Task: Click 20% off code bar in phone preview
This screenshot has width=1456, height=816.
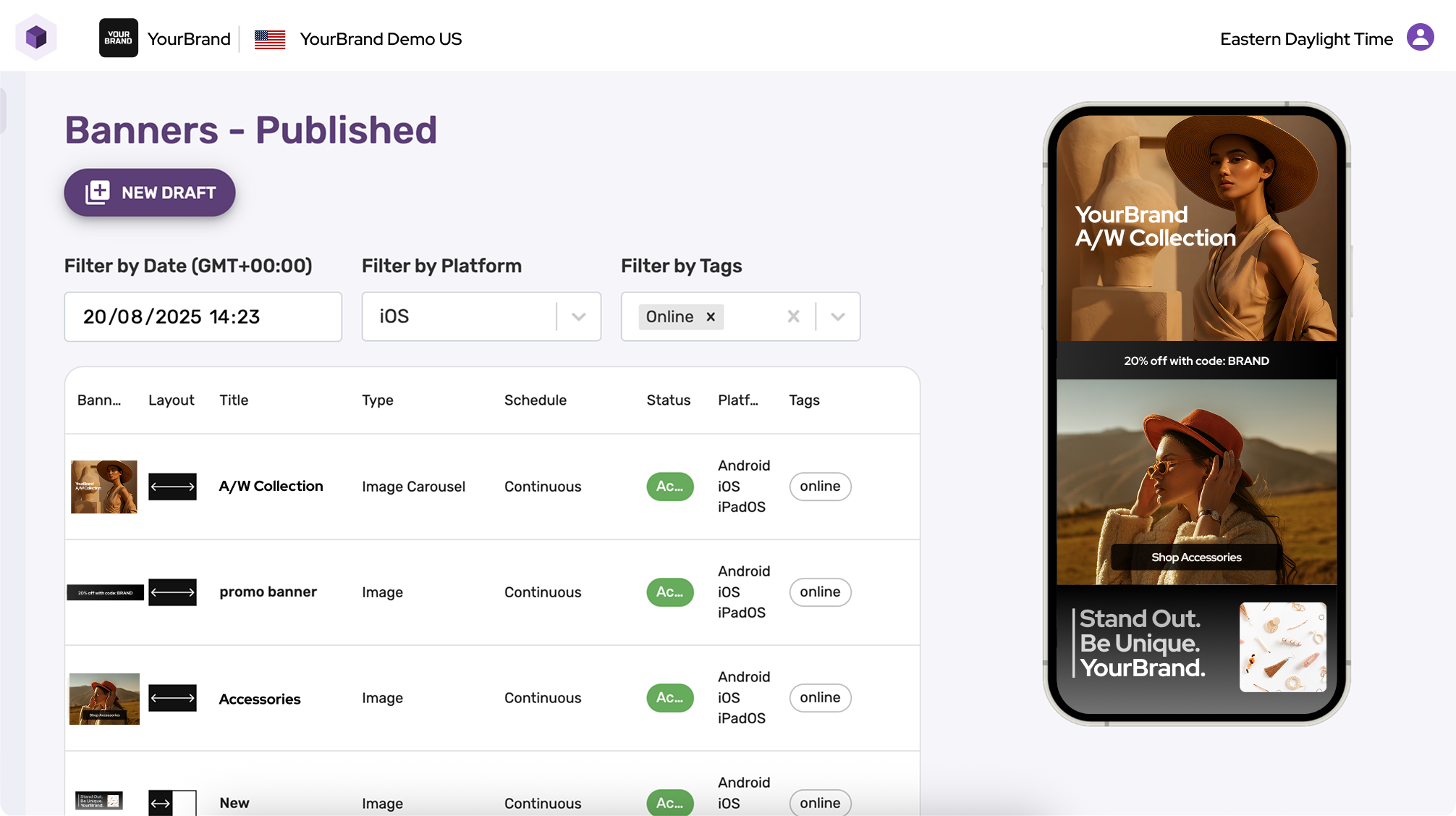Action: (x=1196, y=361)
